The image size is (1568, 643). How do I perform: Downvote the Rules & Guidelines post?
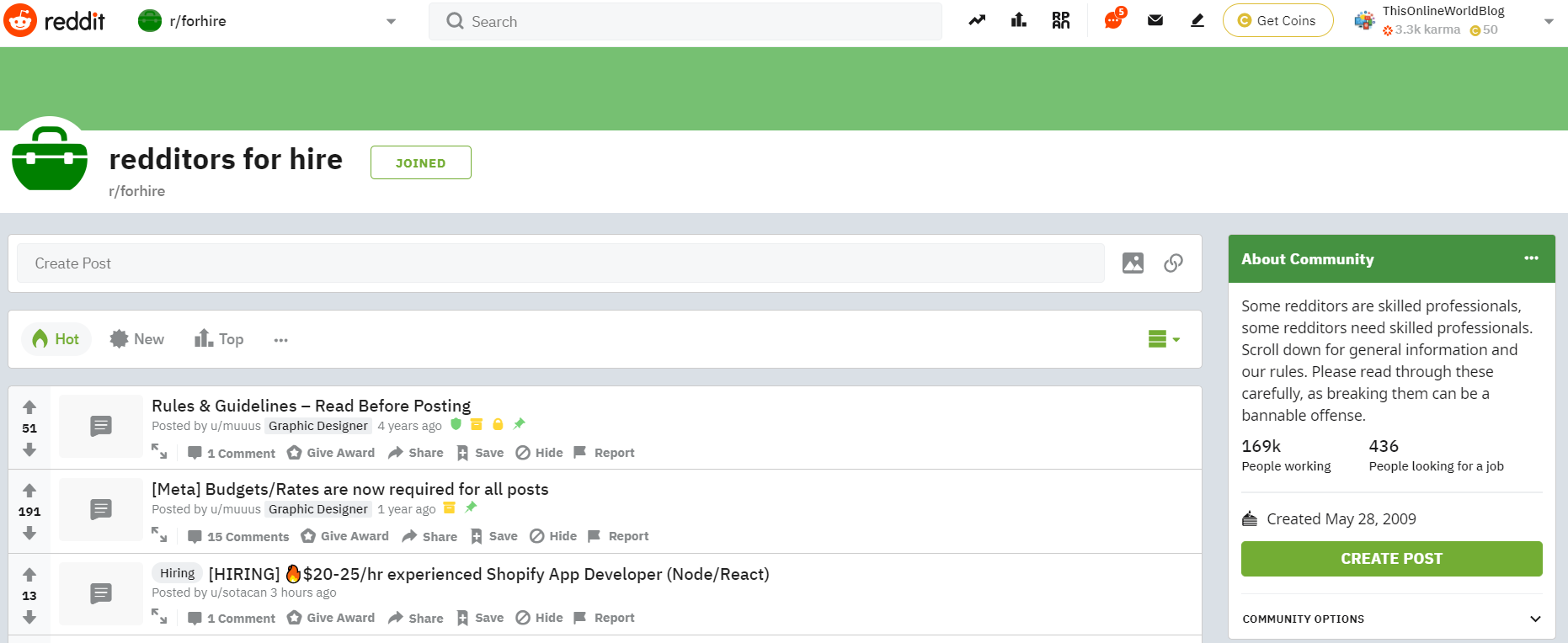tap(29, 450)
